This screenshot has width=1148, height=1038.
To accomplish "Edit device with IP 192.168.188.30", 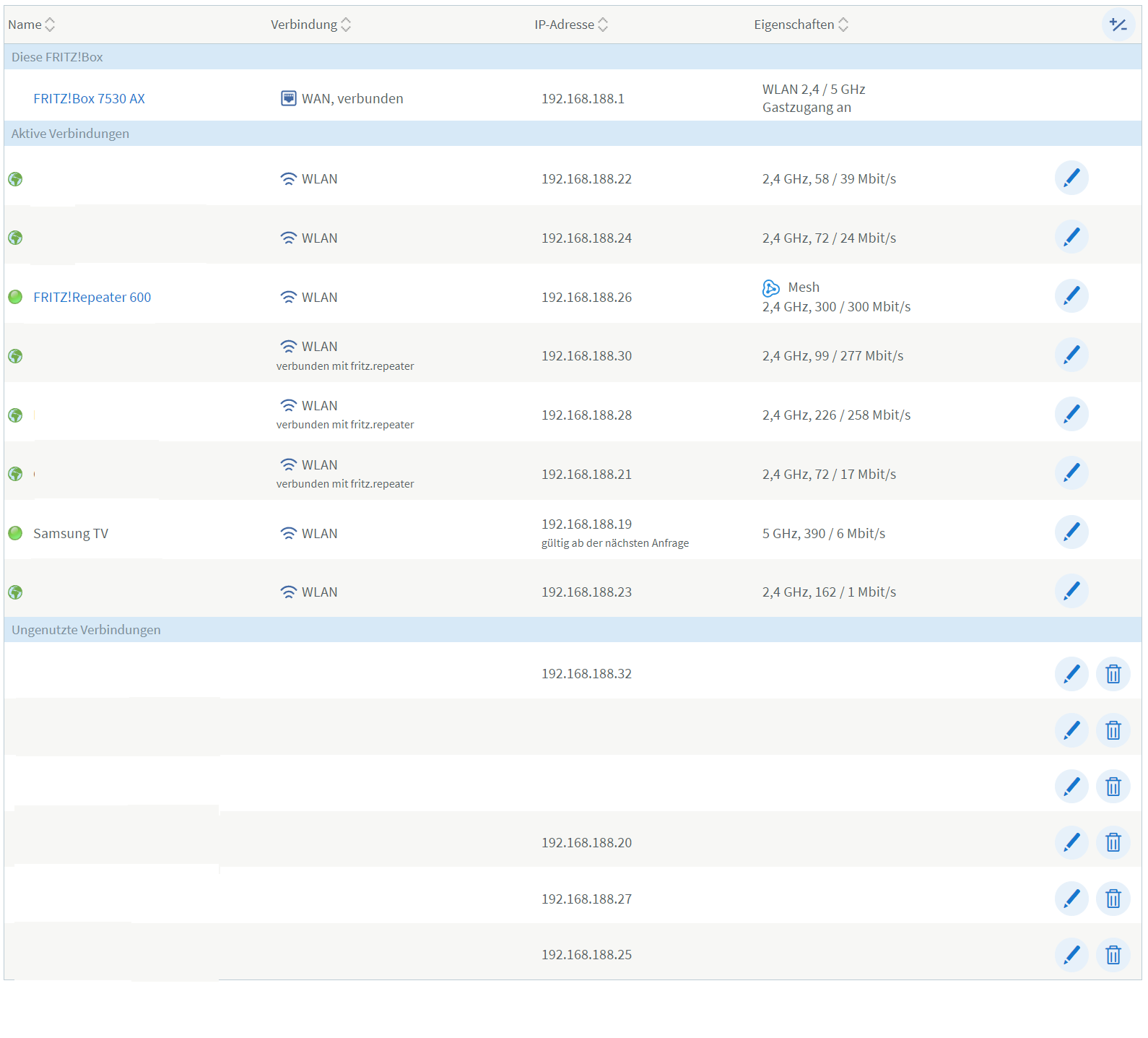I will coord(1071,355).
